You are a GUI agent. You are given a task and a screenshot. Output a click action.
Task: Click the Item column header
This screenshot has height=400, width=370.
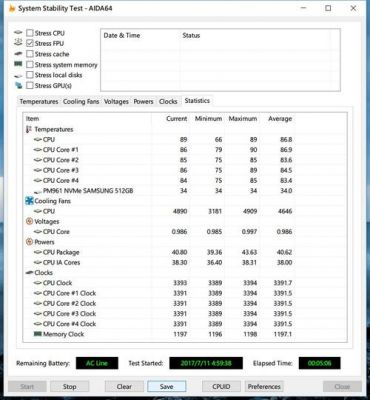pos(87,119)
